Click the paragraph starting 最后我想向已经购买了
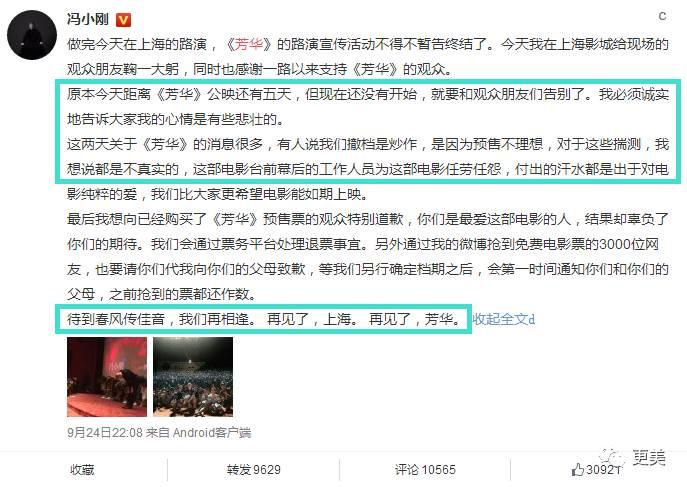Image resolution: width=687 pixels, height=487 pixels. (x=368, y=256)
